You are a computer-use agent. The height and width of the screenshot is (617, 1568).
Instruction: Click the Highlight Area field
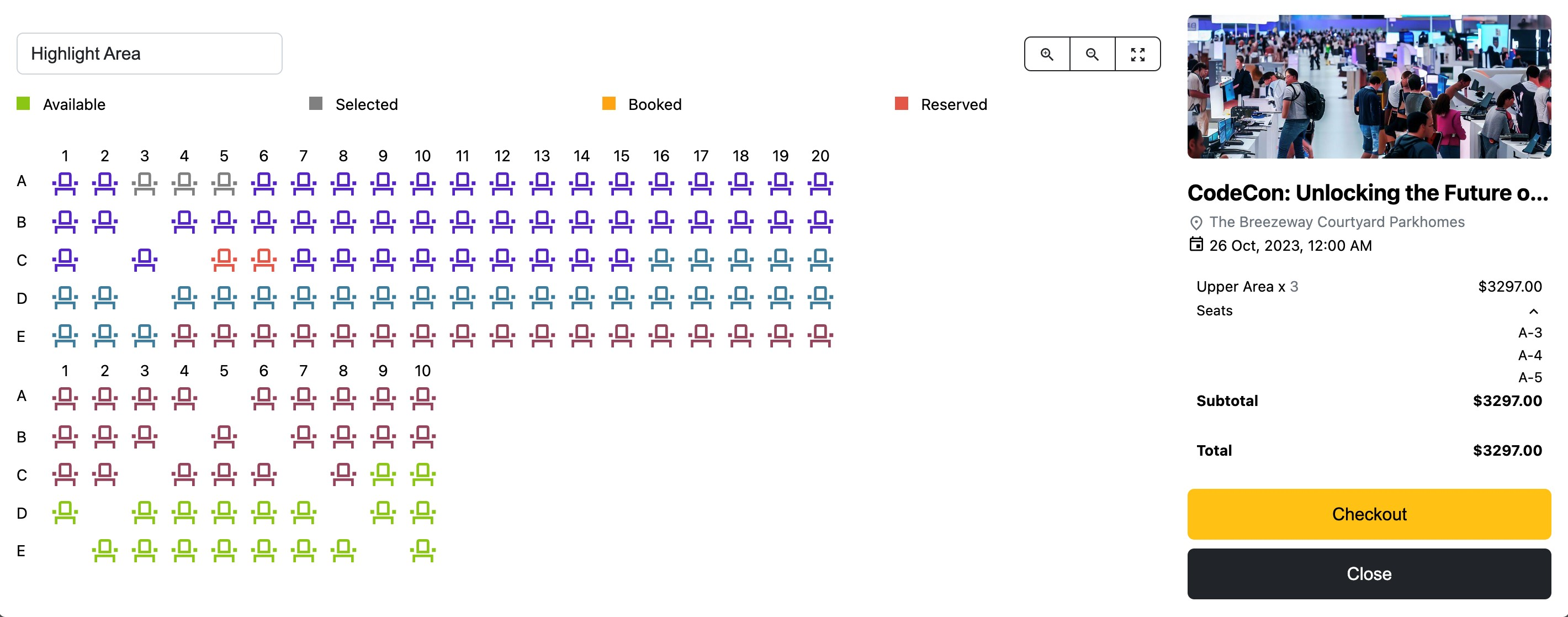point(149,54)
